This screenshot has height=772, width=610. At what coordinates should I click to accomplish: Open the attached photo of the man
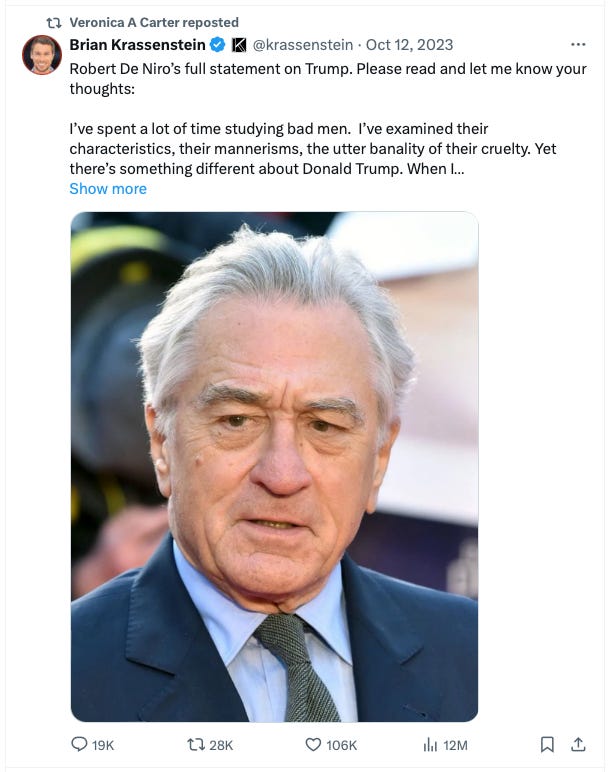pyautogui.click(x=274, y=467)
